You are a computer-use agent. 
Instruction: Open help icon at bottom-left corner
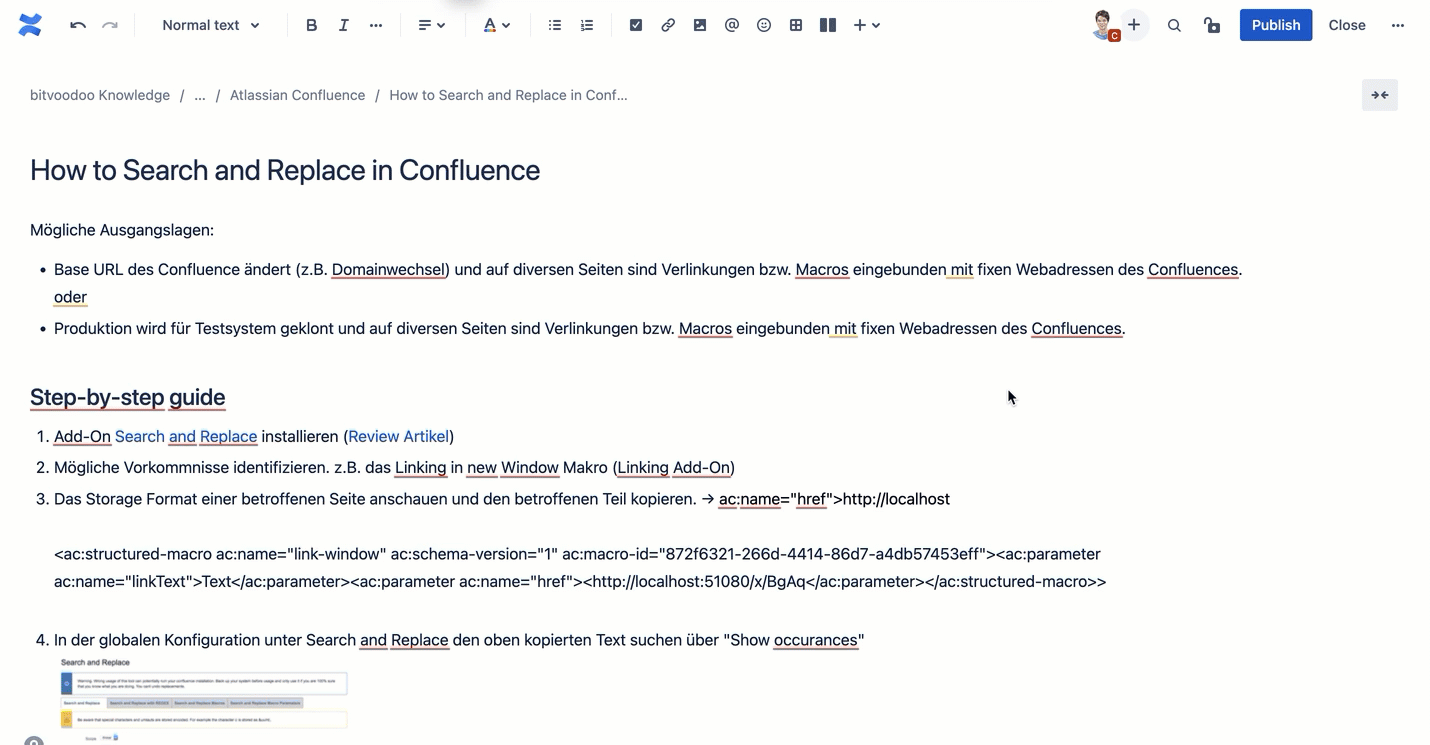pos(34,742)
